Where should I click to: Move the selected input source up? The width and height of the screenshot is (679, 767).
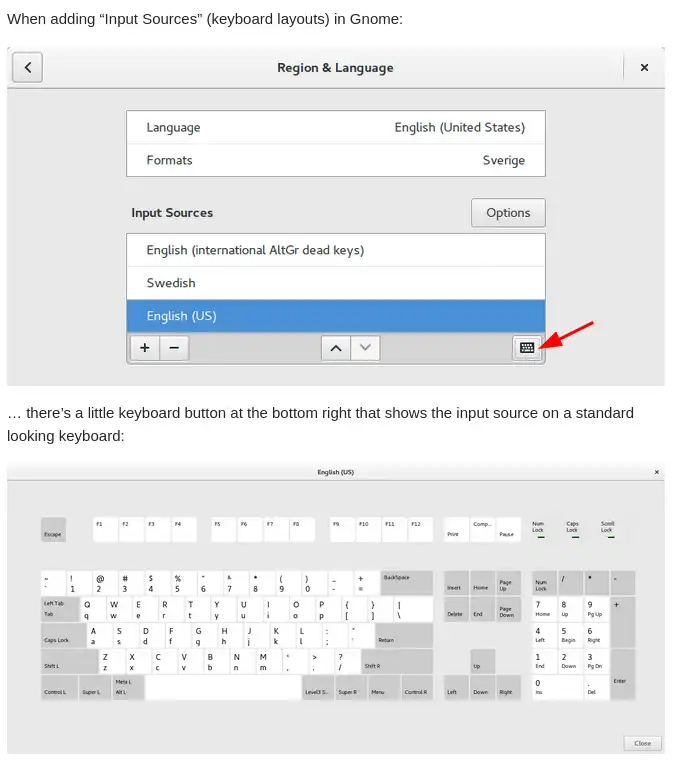click(x=336, y=348)
